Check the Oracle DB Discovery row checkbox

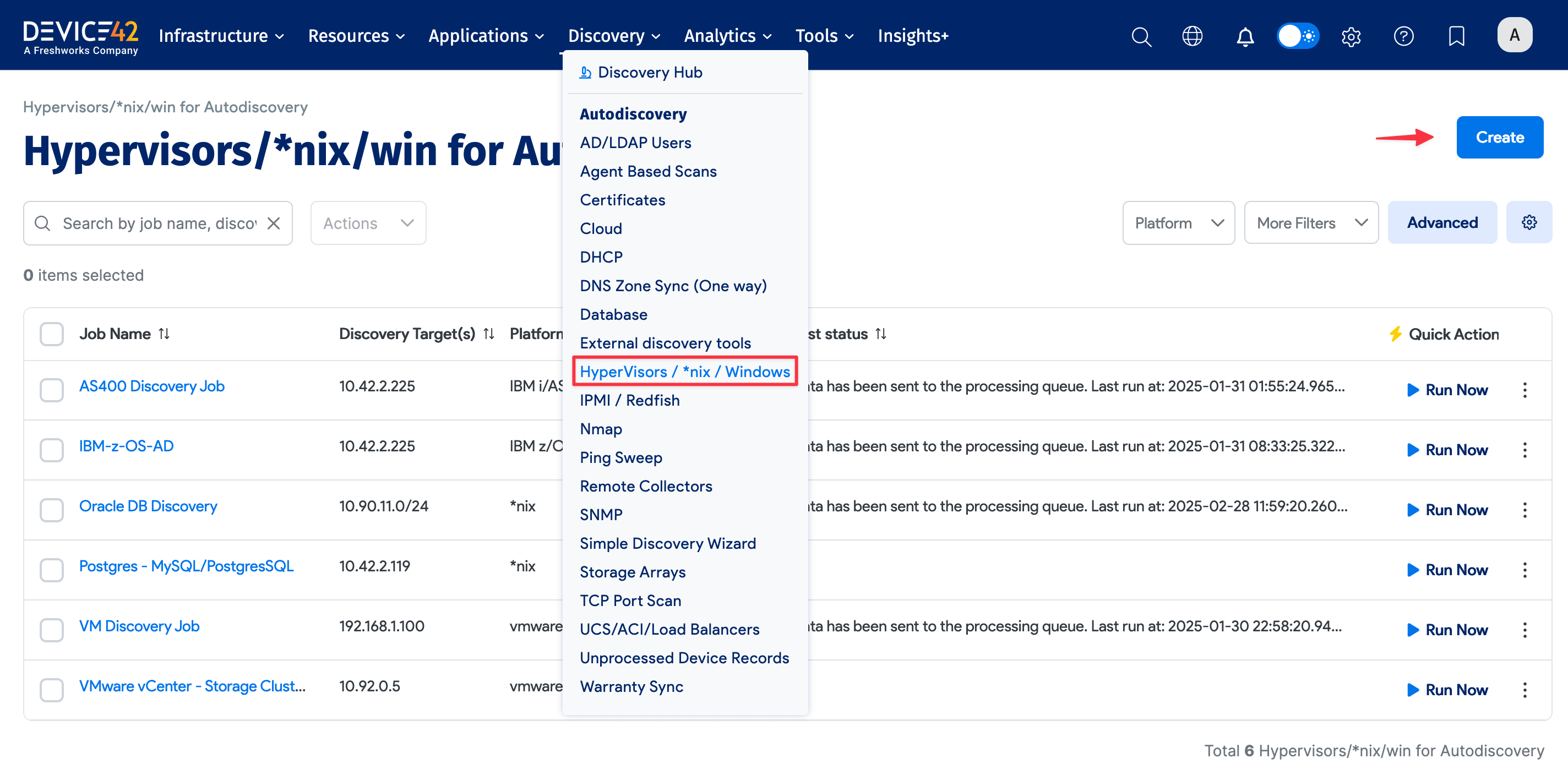pos(52,510)
